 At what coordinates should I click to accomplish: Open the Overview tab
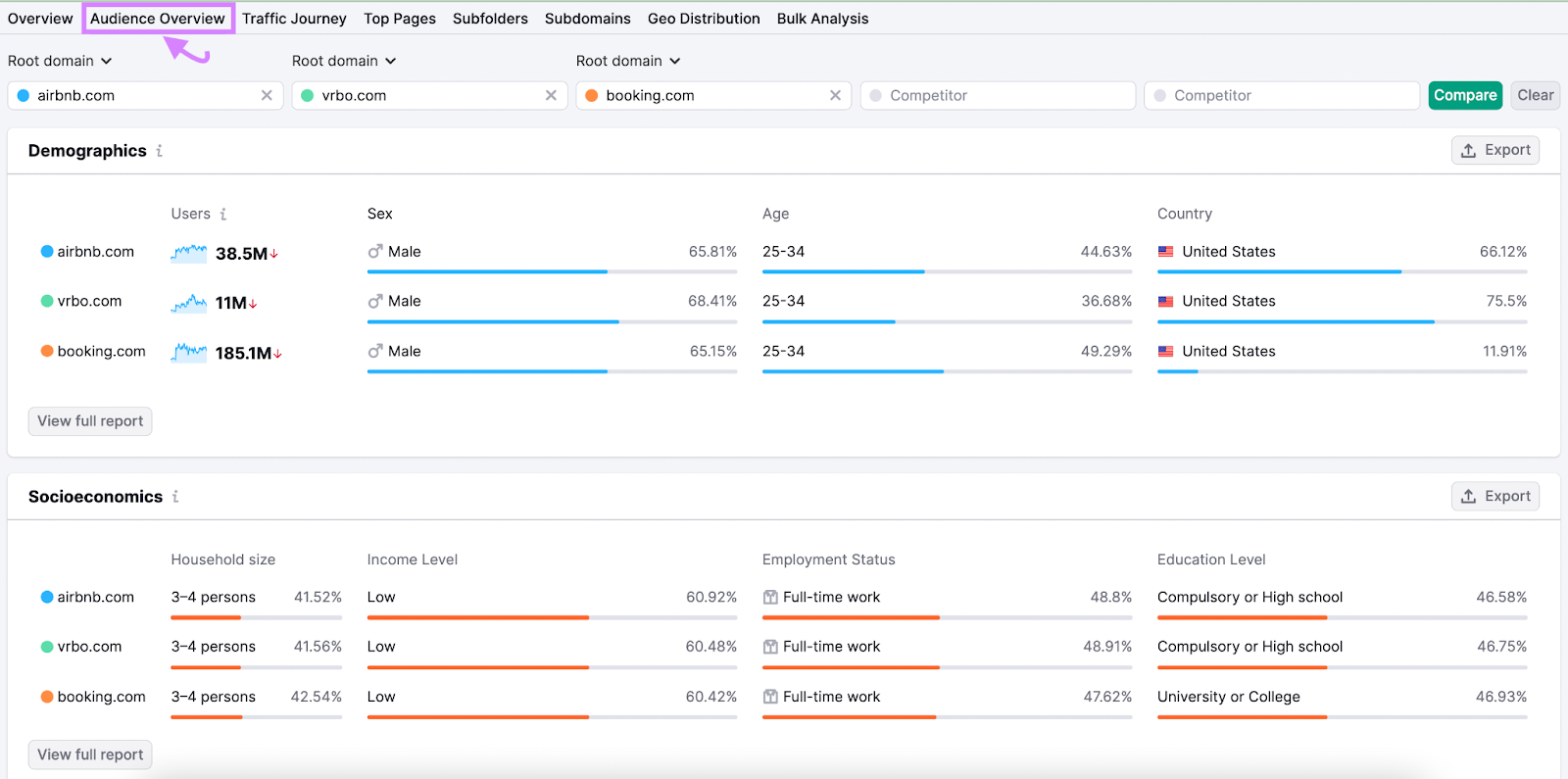(40, 19)
